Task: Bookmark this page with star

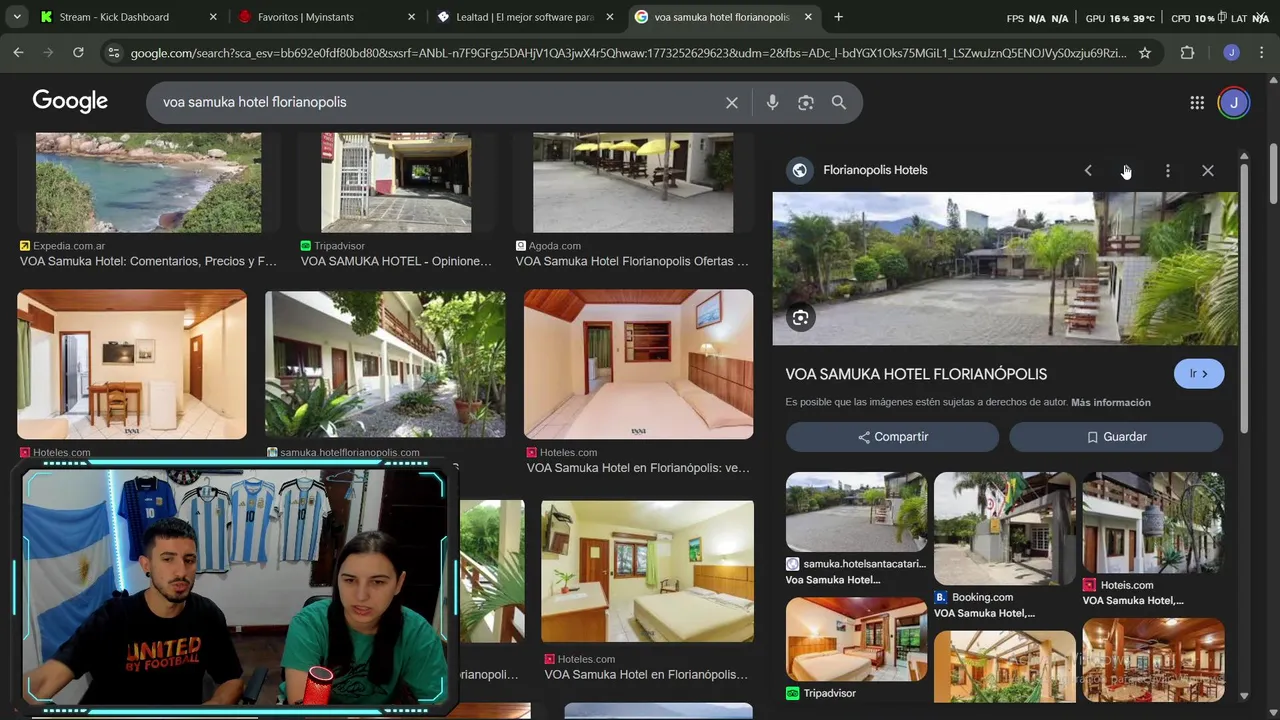Action: coord(1145,52)
